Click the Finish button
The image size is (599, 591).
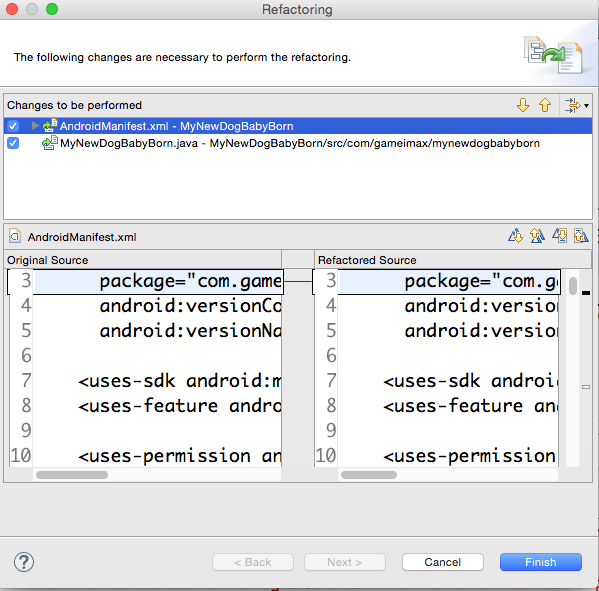pos(541,562)
